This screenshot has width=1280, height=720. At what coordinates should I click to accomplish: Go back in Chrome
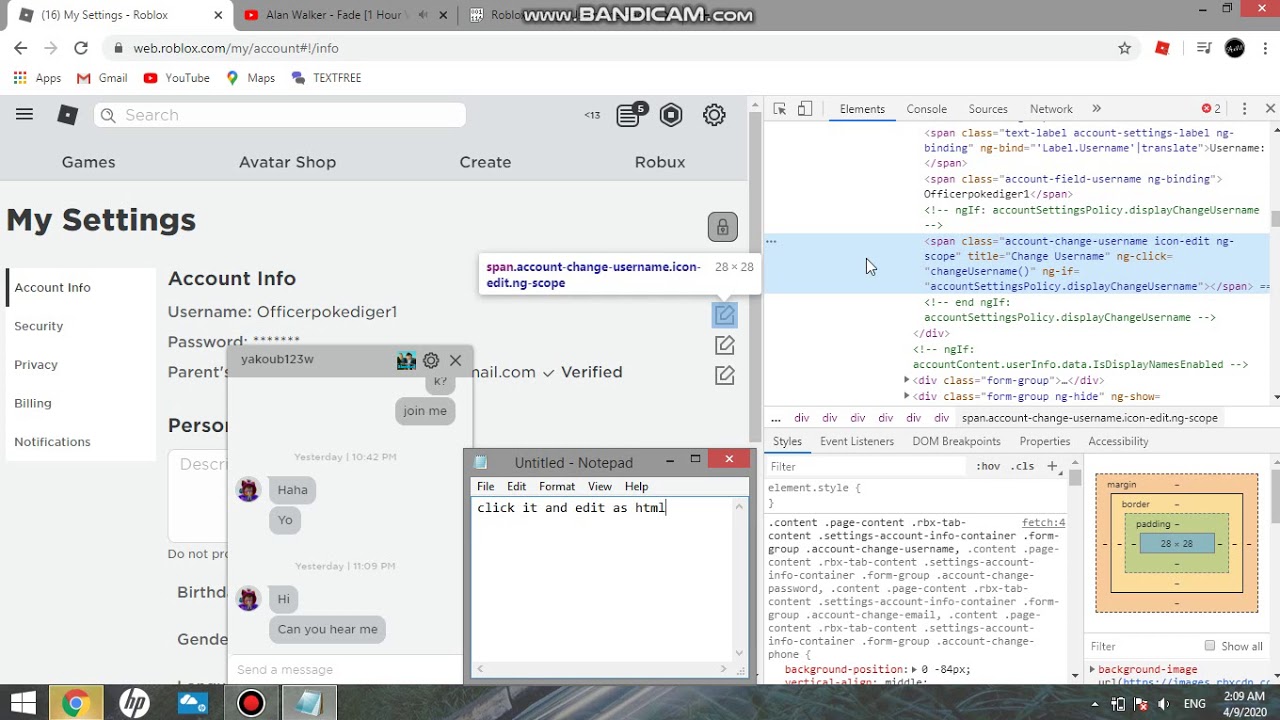click(x=21, y=48)
